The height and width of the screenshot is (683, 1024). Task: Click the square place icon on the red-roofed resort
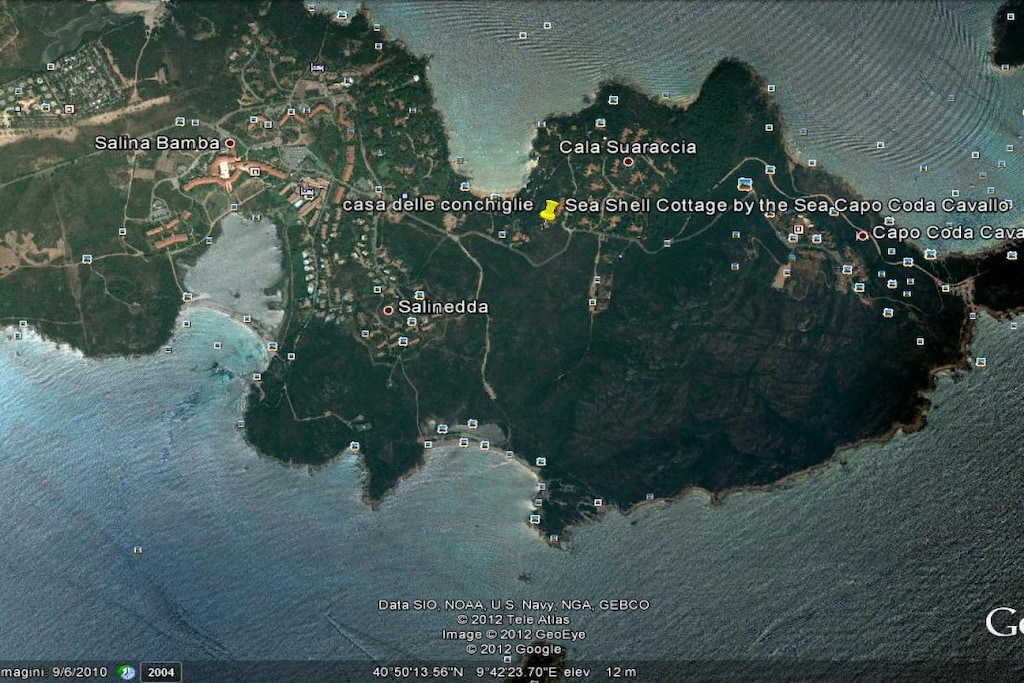point(255,172)
